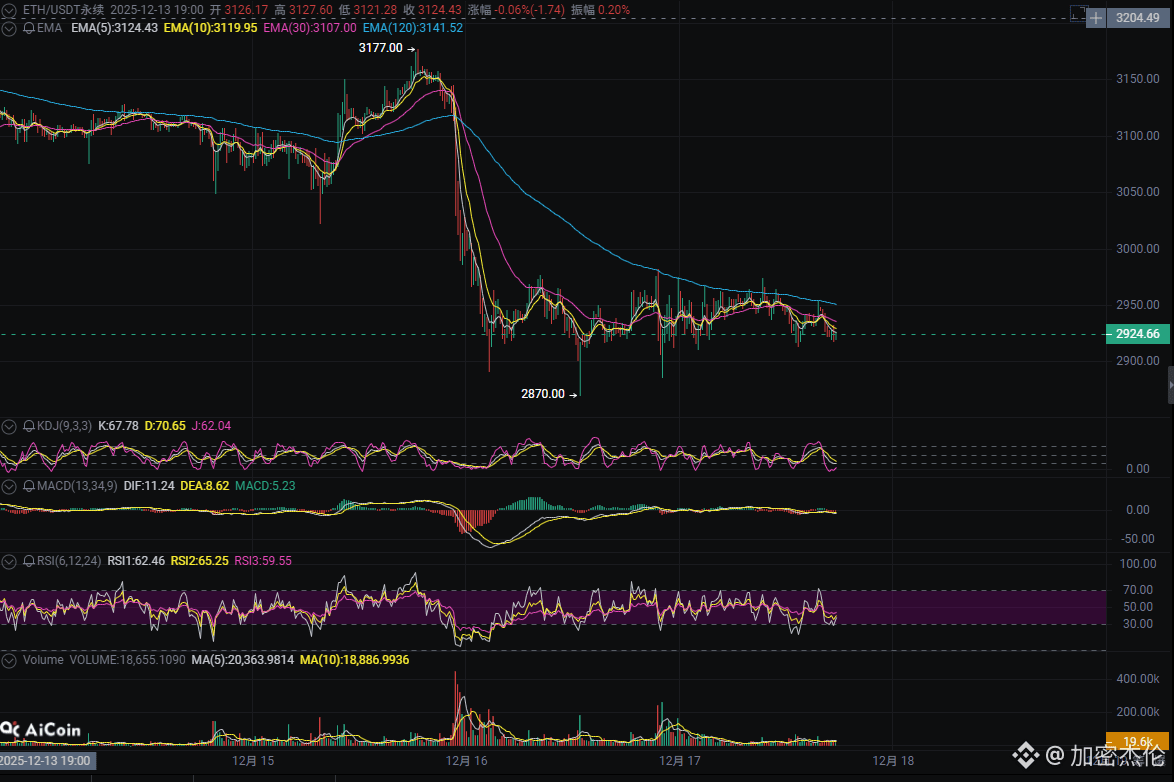1174x782 pixels.
Task: Click the 低 3121.28 low price
Action: tap(368, 10)
